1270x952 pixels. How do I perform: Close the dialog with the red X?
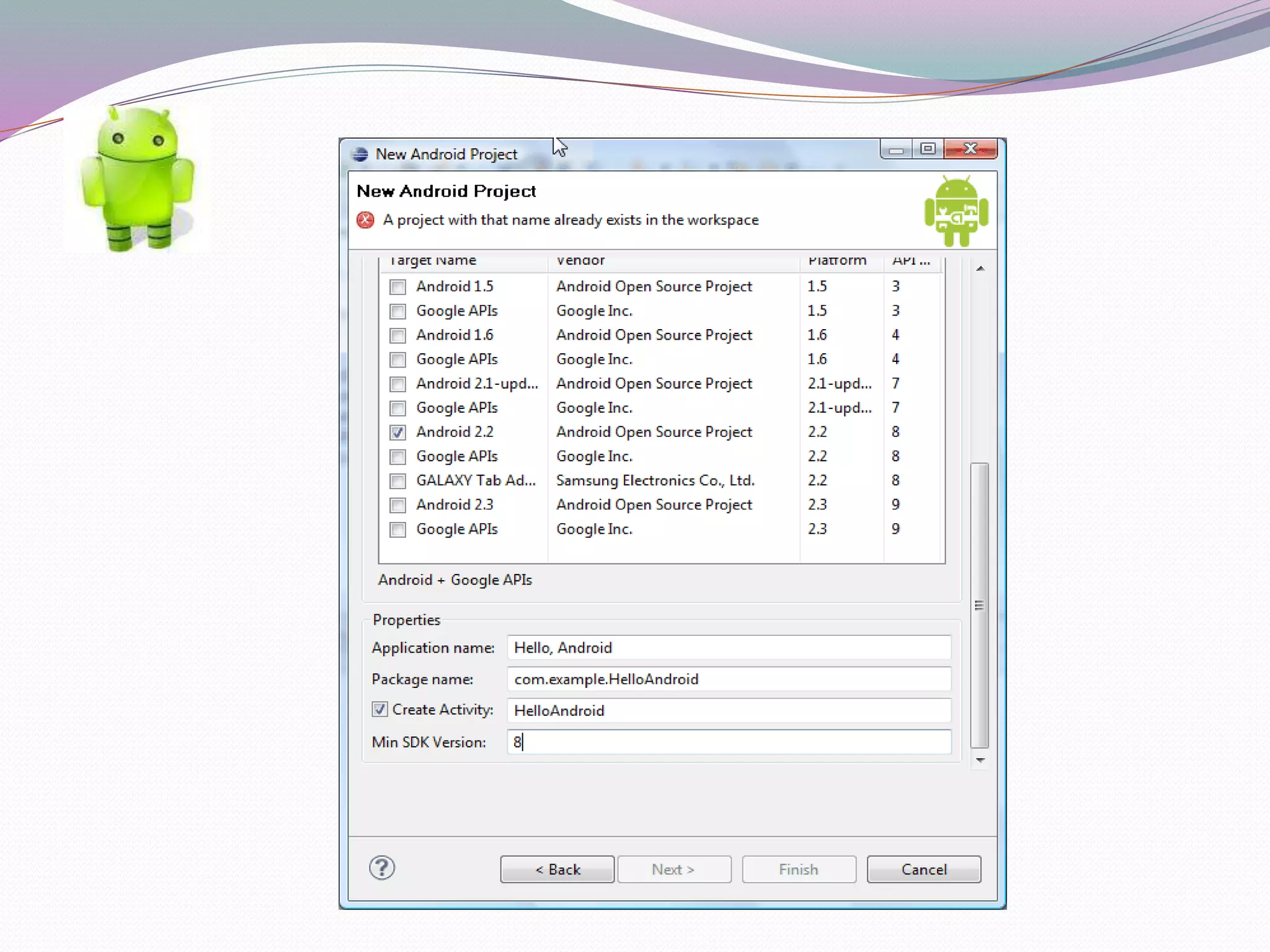pyautogui.click(x=970, y=149)
